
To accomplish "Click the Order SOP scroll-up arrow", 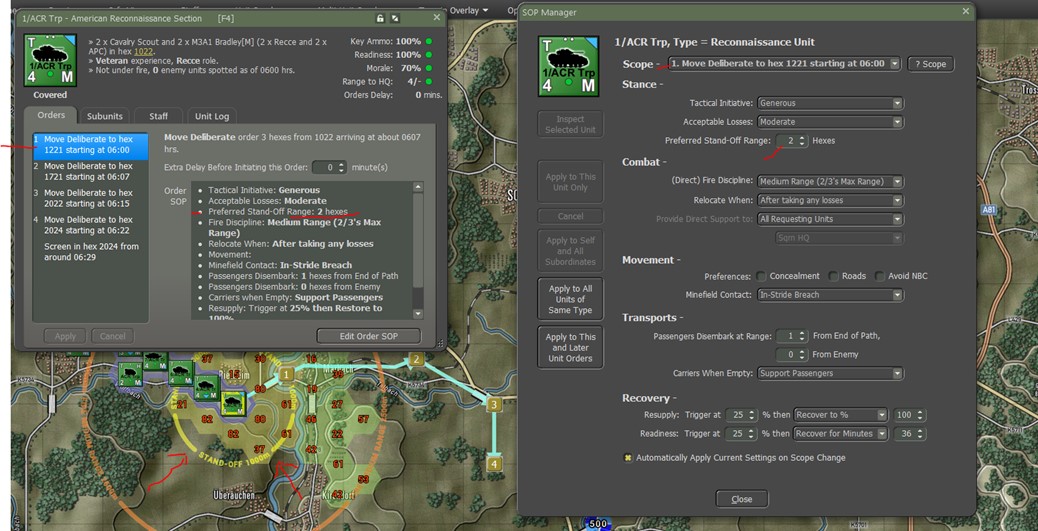I will point(418,187).
